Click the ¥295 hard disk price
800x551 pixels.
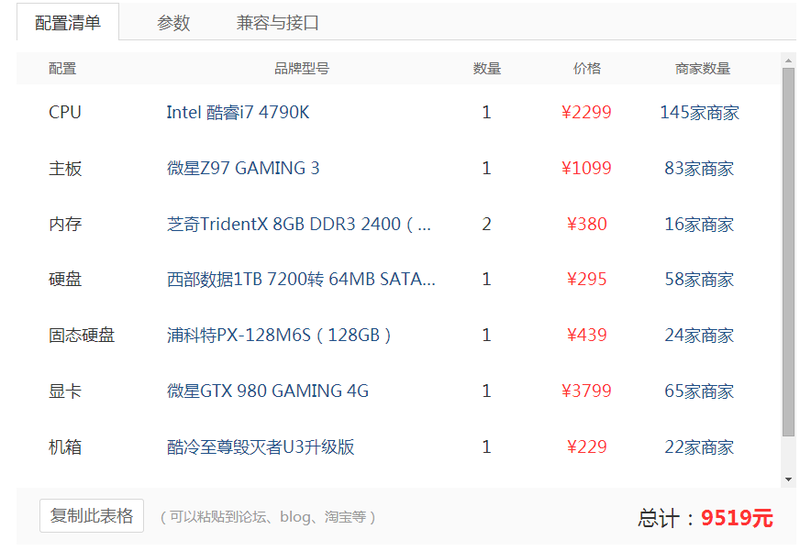tap(587, 279)
